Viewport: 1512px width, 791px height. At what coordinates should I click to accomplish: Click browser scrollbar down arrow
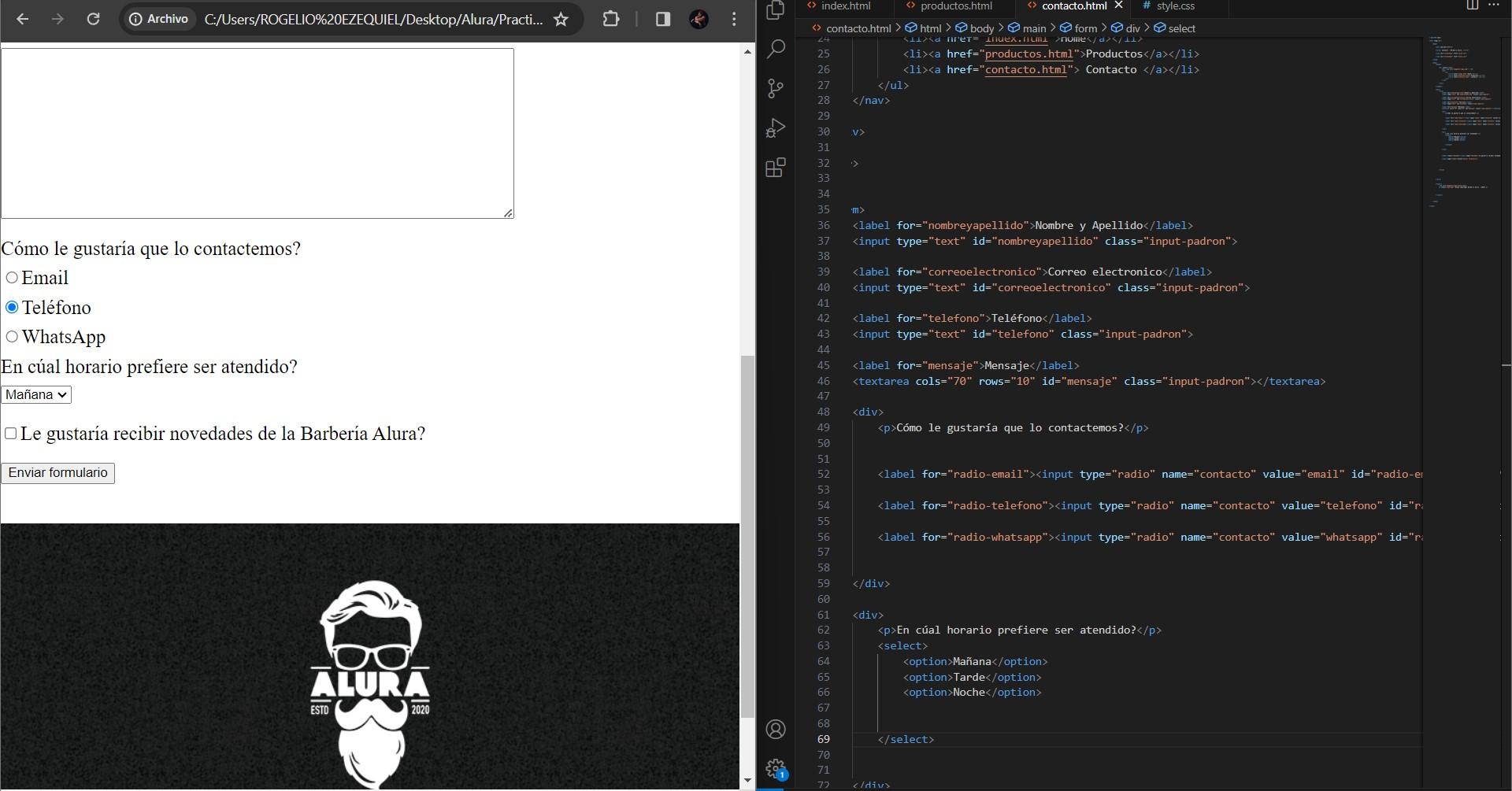point(747,781)
